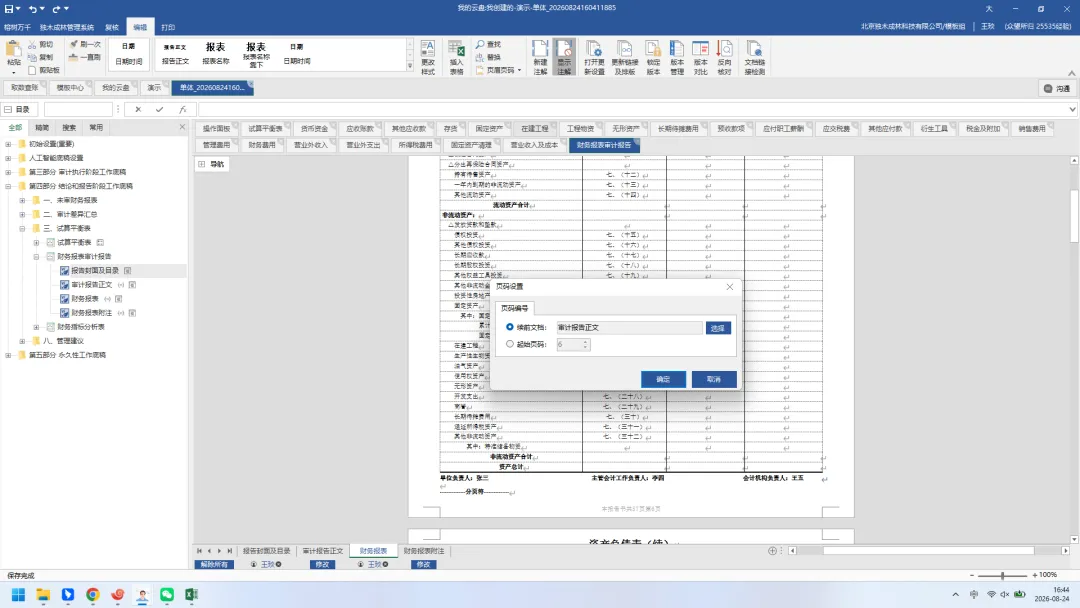The height and width of the screenshot is (608, 1080).
Task: Click the 版本对比 (version compare) icon
Action: click(700, 57)
